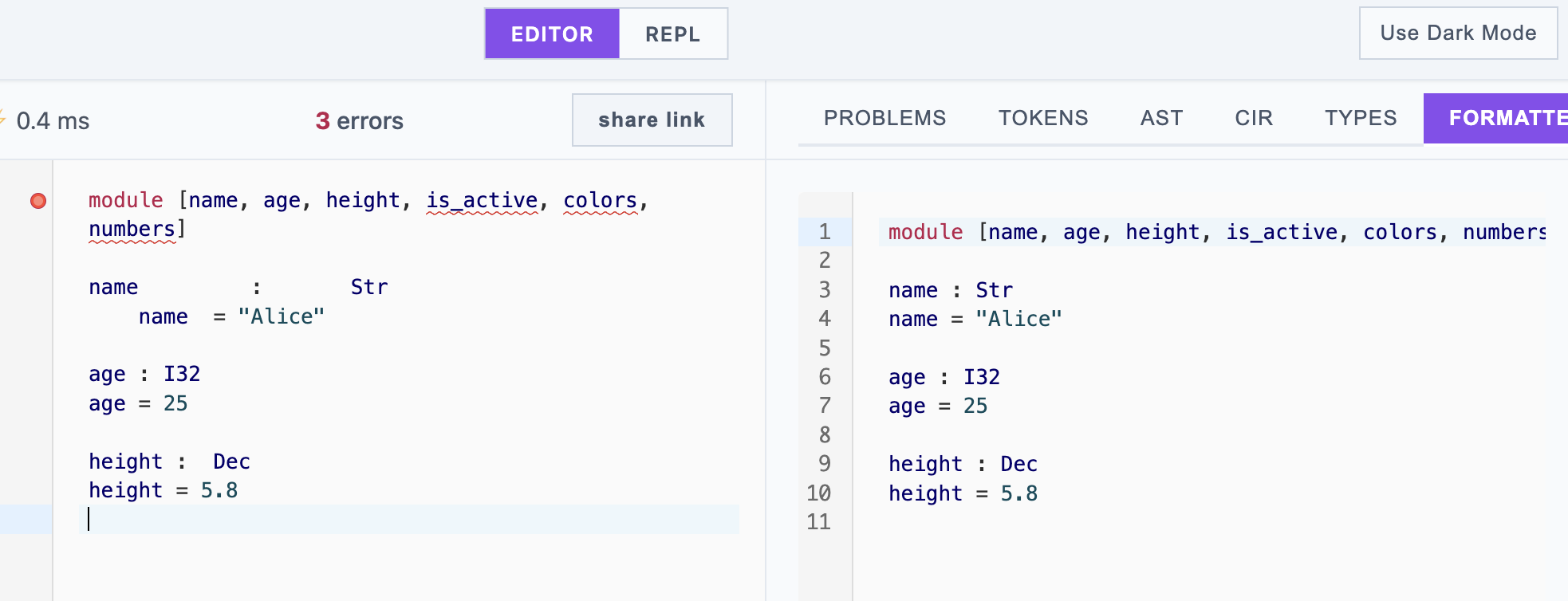Open the PROBLEMS tab
Screen dimensions: 1568x601
884,118
